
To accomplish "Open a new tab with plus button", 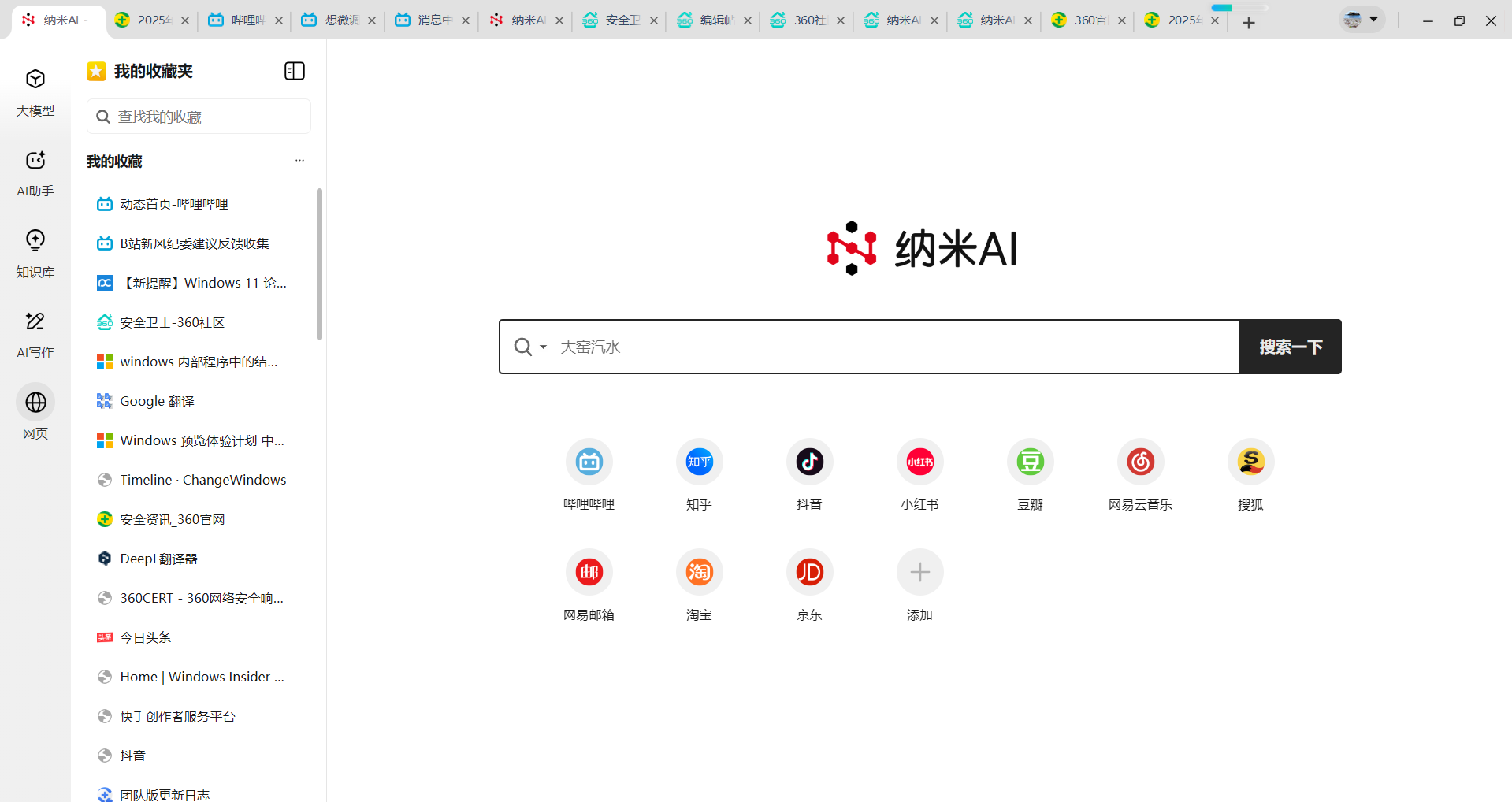I will coord(1249,23).
